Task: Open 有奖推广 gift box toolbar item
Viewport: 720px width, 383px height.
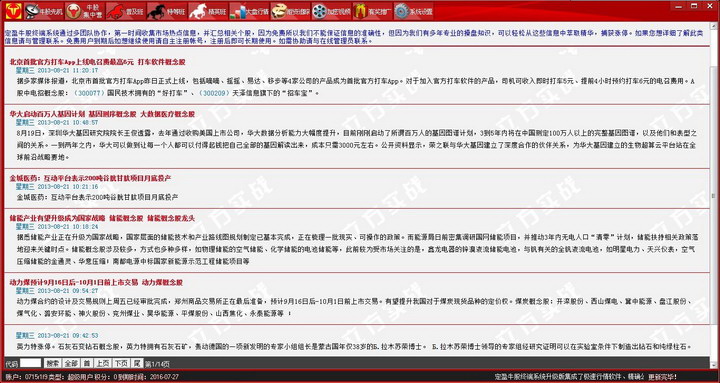Action: 373,11
